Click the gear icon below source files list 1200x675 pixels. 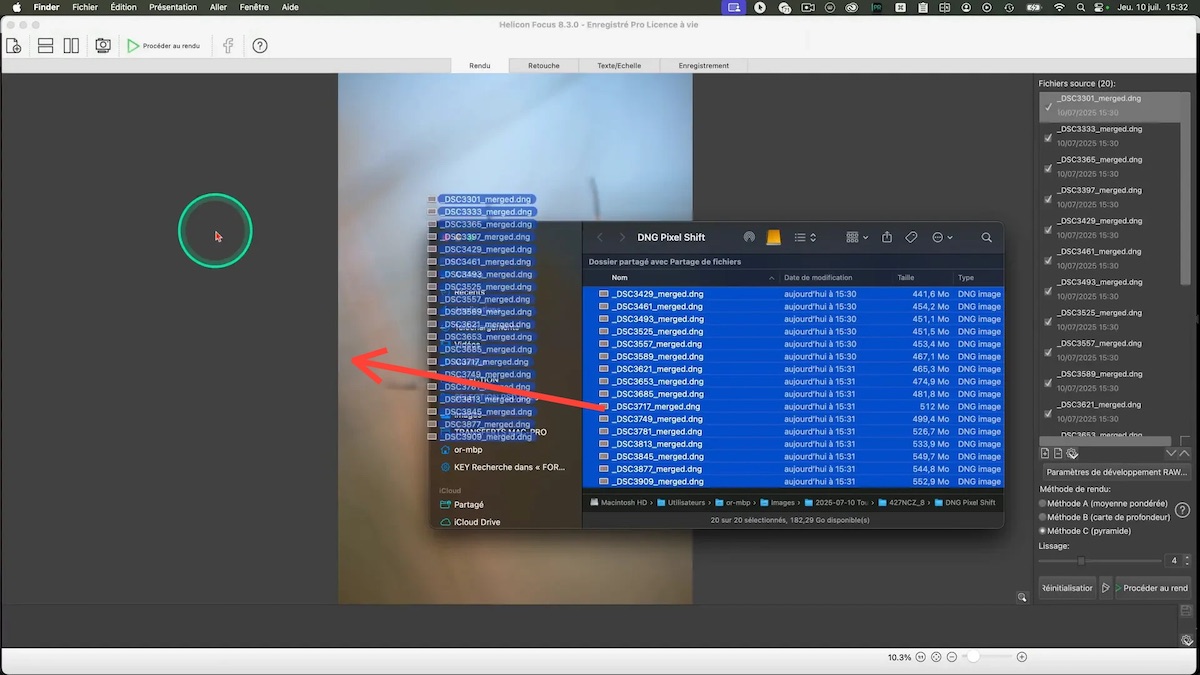1072,454
